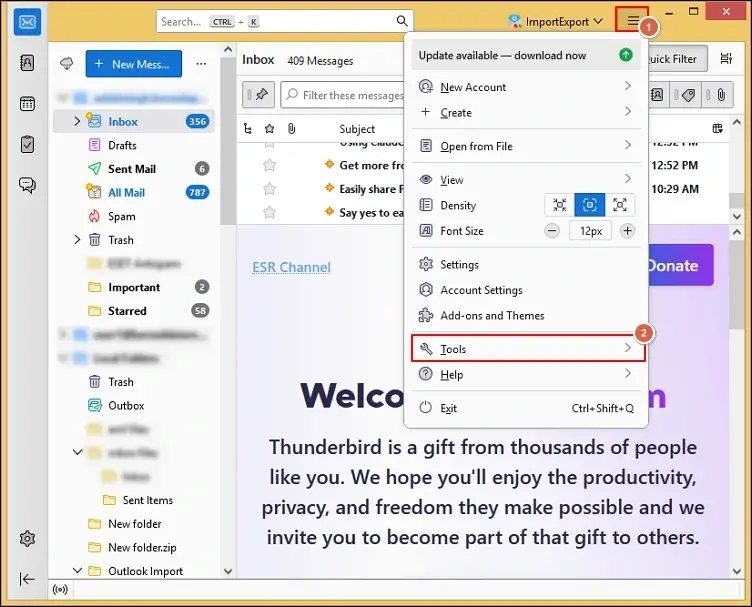Click the Filter these messages field
752x607 pixels.
342,95
